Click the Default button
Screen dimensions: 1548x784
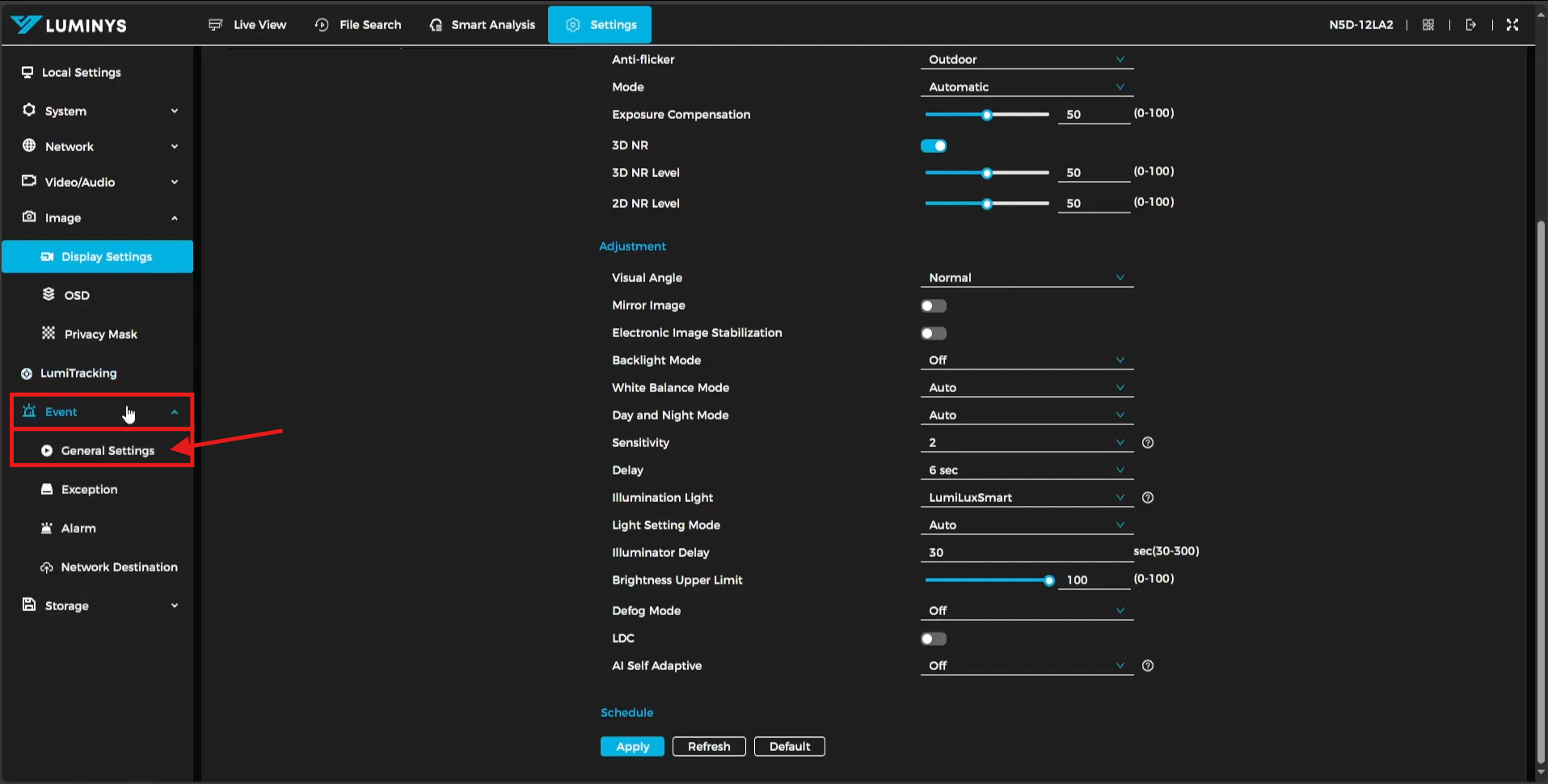[x=789, y=747]
